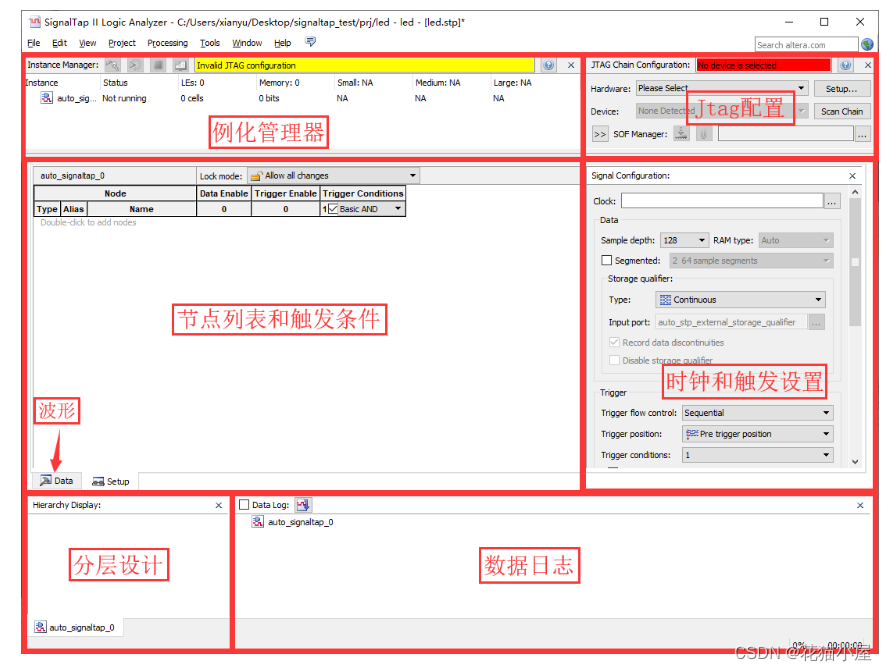The image size is (887, 671).
Task: Open the Edit menu
Action: point(59,43)
